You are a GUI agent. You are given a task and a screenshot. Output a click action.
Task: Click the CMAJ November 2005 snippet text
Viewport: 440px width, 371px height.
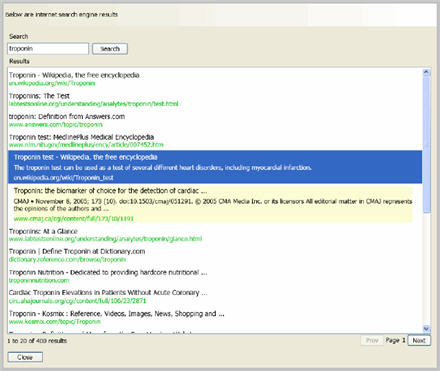pyautogui.click(x=213, y=205)
